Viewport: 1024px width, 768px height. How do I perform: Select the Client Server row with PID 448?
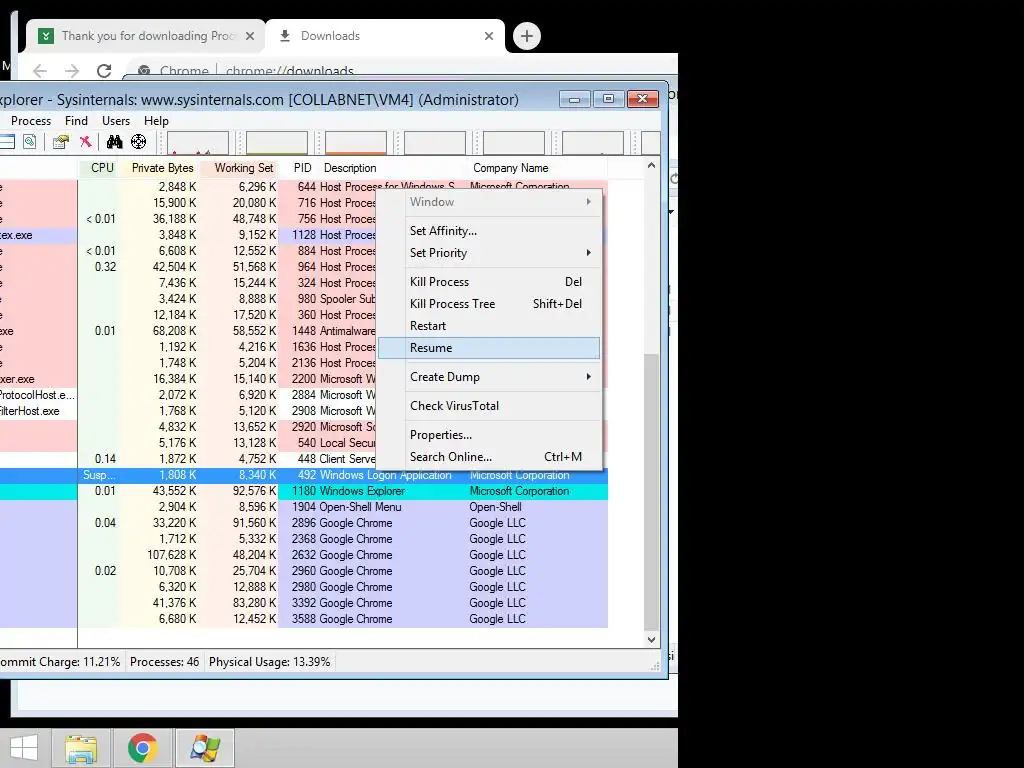pos(304,459)
